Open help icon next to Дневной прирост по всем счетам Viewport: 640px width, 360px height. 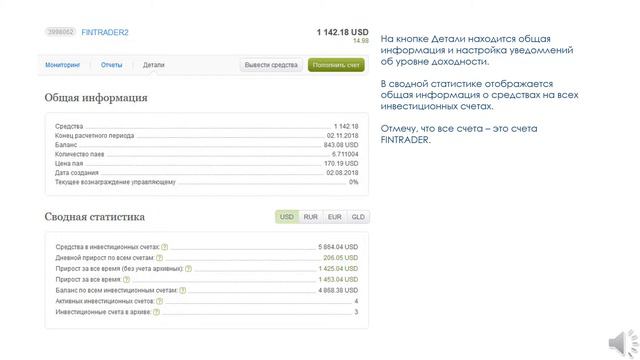click(x=159, y=258)
